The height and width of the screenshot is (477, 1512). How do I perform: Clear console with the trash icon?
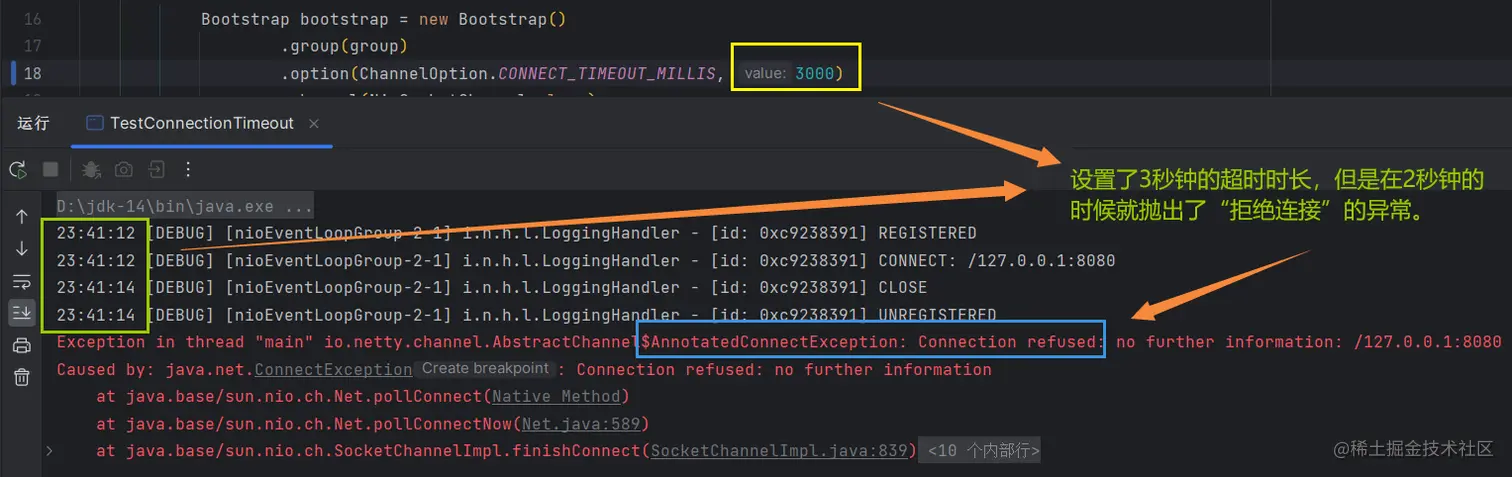pos(21,378)
